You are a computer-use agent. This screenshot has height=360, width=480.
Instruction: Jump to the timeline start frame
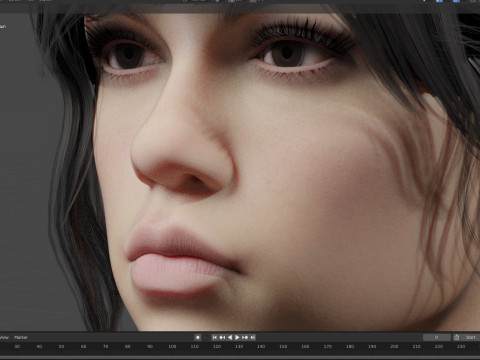tap(215, 337)
